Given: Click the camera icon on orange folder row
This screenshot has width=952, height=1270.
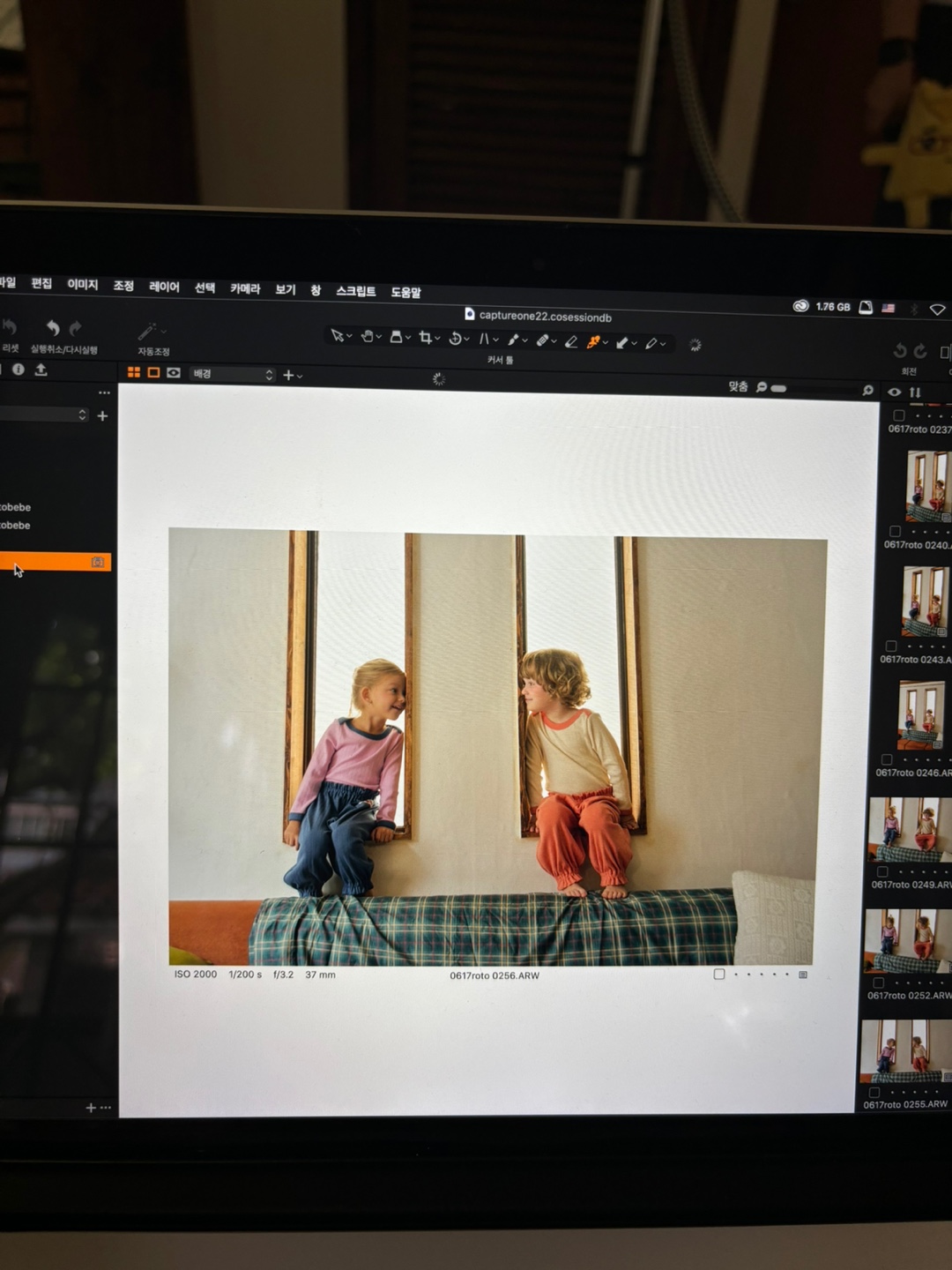Looking at the screenshot, I should 98,562.
